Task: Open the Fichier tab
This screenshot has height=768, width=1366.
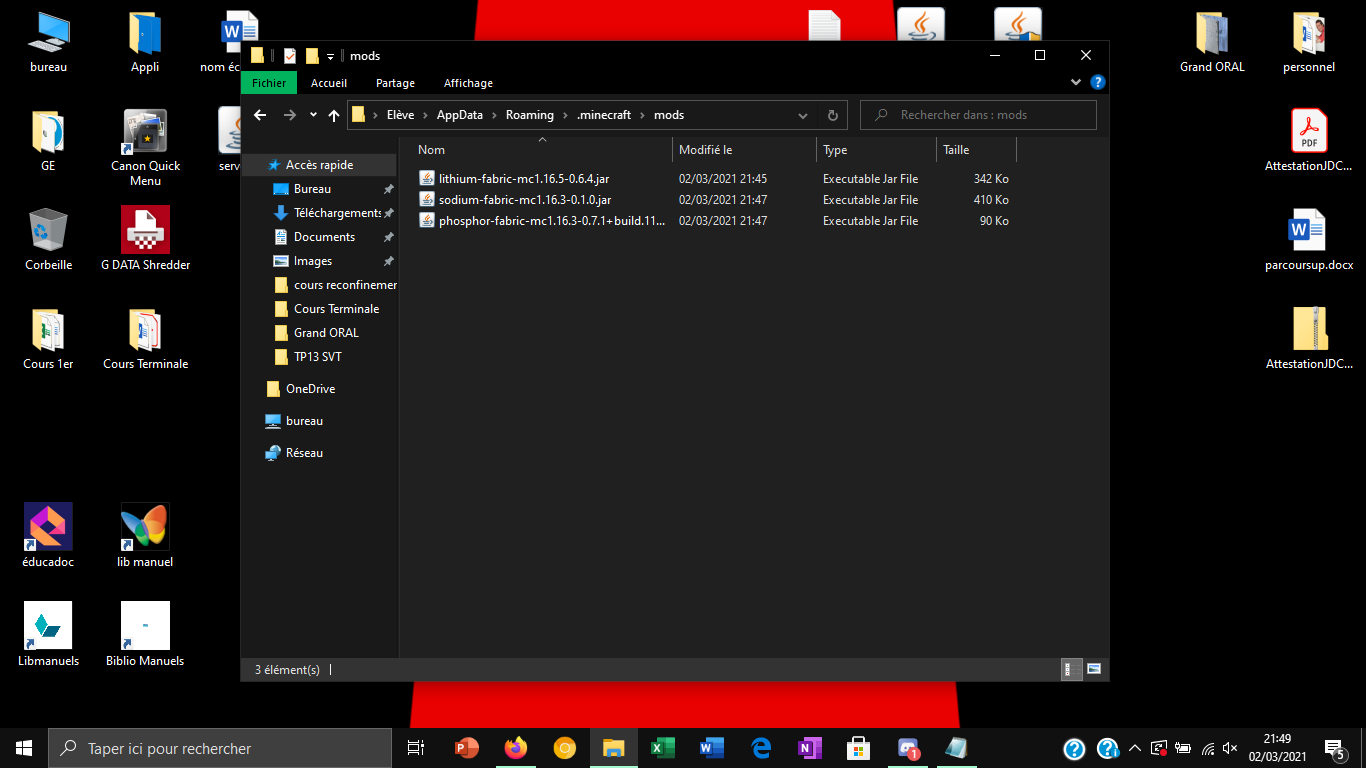Action: pos(269,83)
